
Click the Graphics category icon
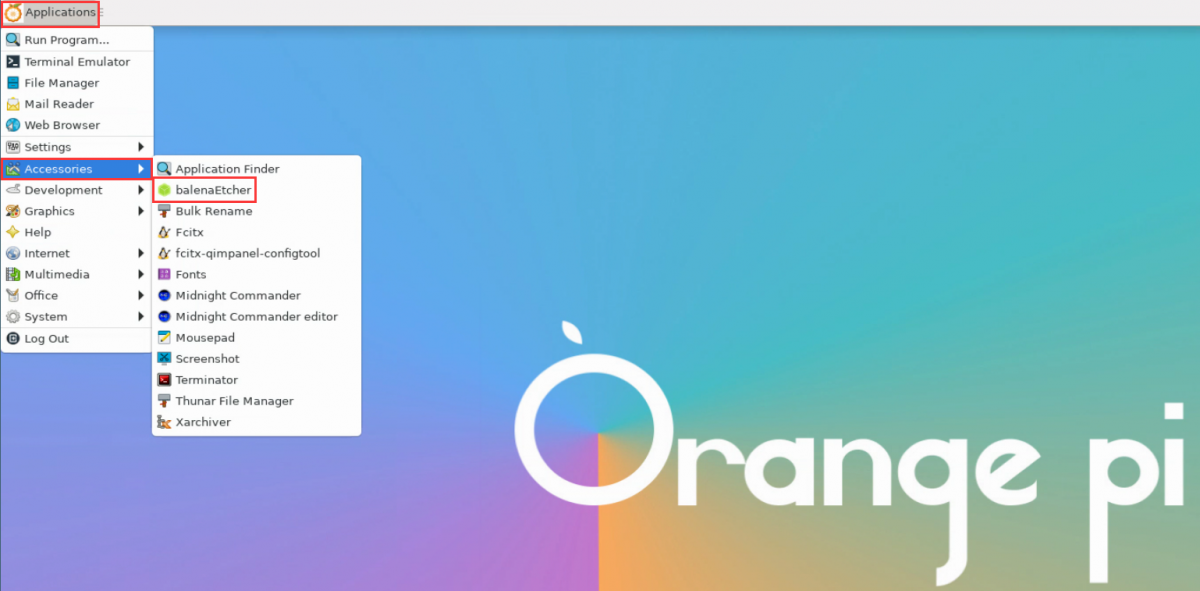tap(13, 211)
